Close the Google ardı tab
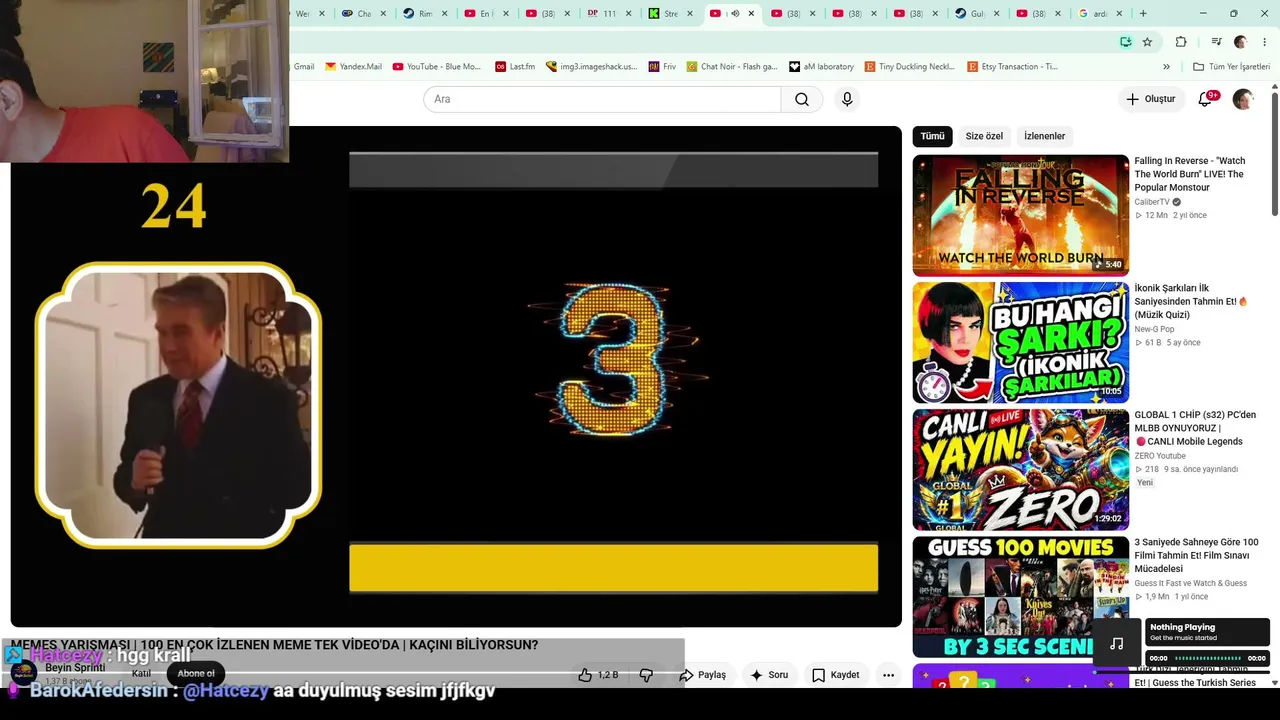The height and width of the screenshot is (720, 1280). [x=1119, y=14]
